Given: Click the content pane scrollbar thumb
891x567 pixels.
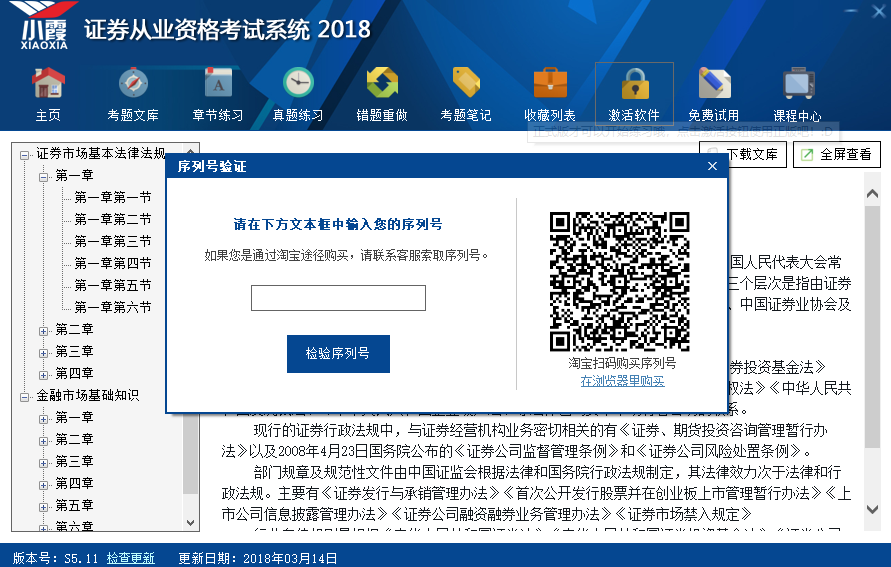Looking at the screenshot, I should click(x=872, y=326).
